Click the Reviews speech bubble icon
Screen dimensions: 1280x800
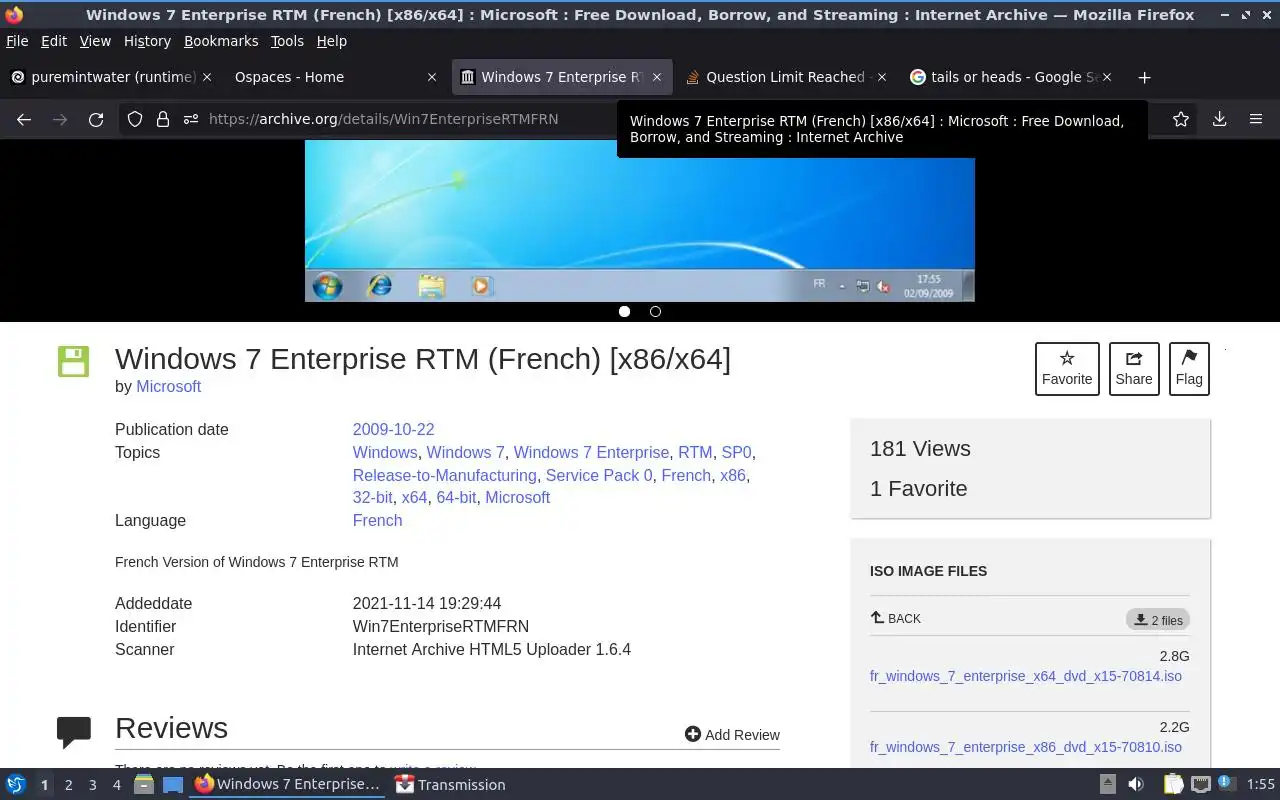(x=74, y=732)
